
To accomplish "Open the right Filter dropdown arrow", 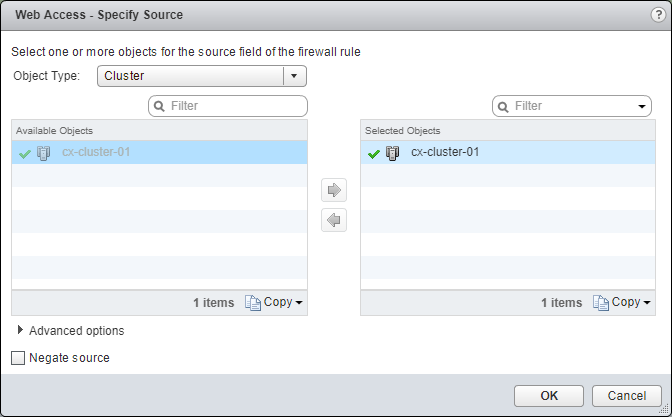I will click(x=641, y=106).
